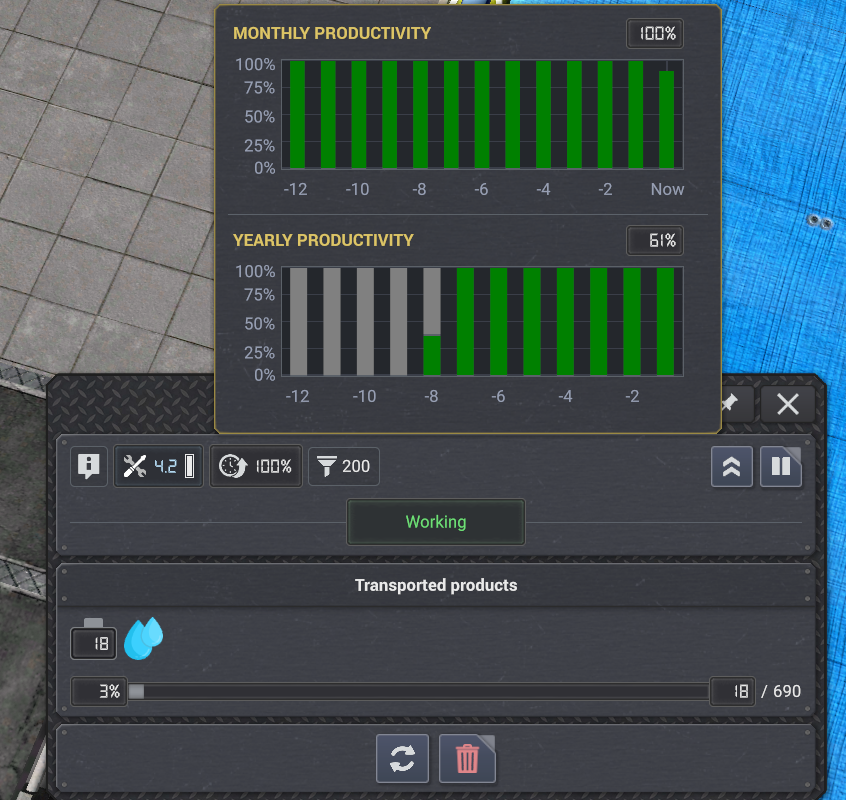The height and width of the screenshot is (800, 846).
Task: Click the 18 value next to / 690
Action: (733, 691)
